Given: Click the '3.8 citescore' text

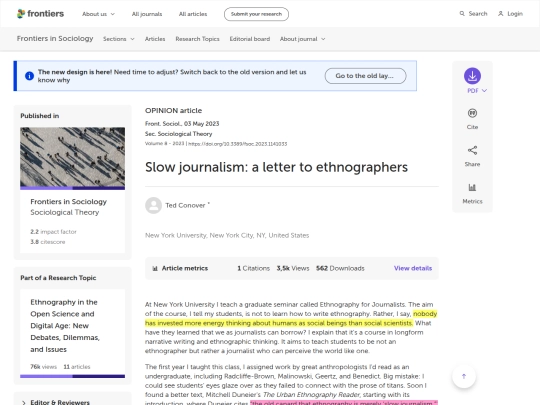Looking at the screenshot, I should point(48,242).
